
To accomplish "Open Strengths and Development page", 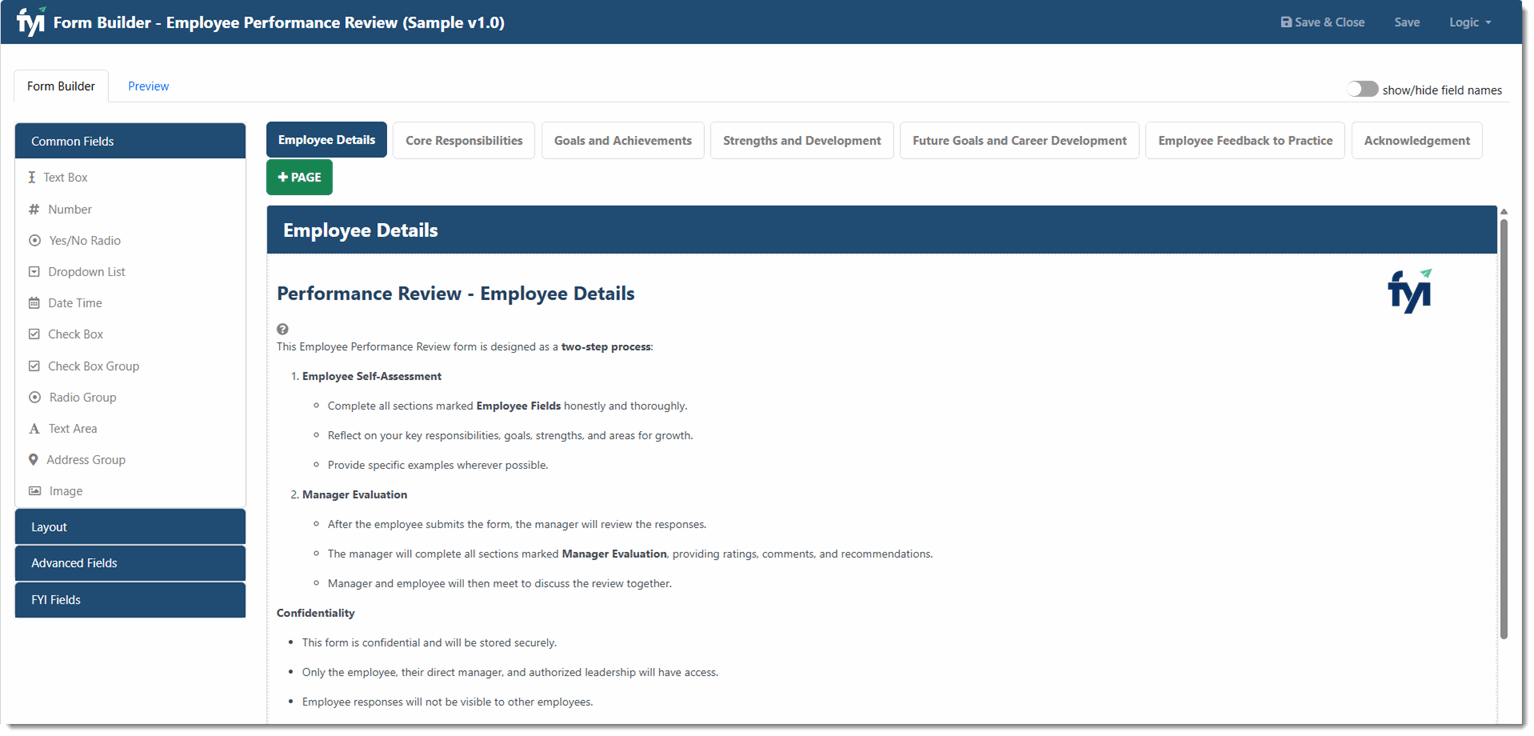I will (802, 140).
